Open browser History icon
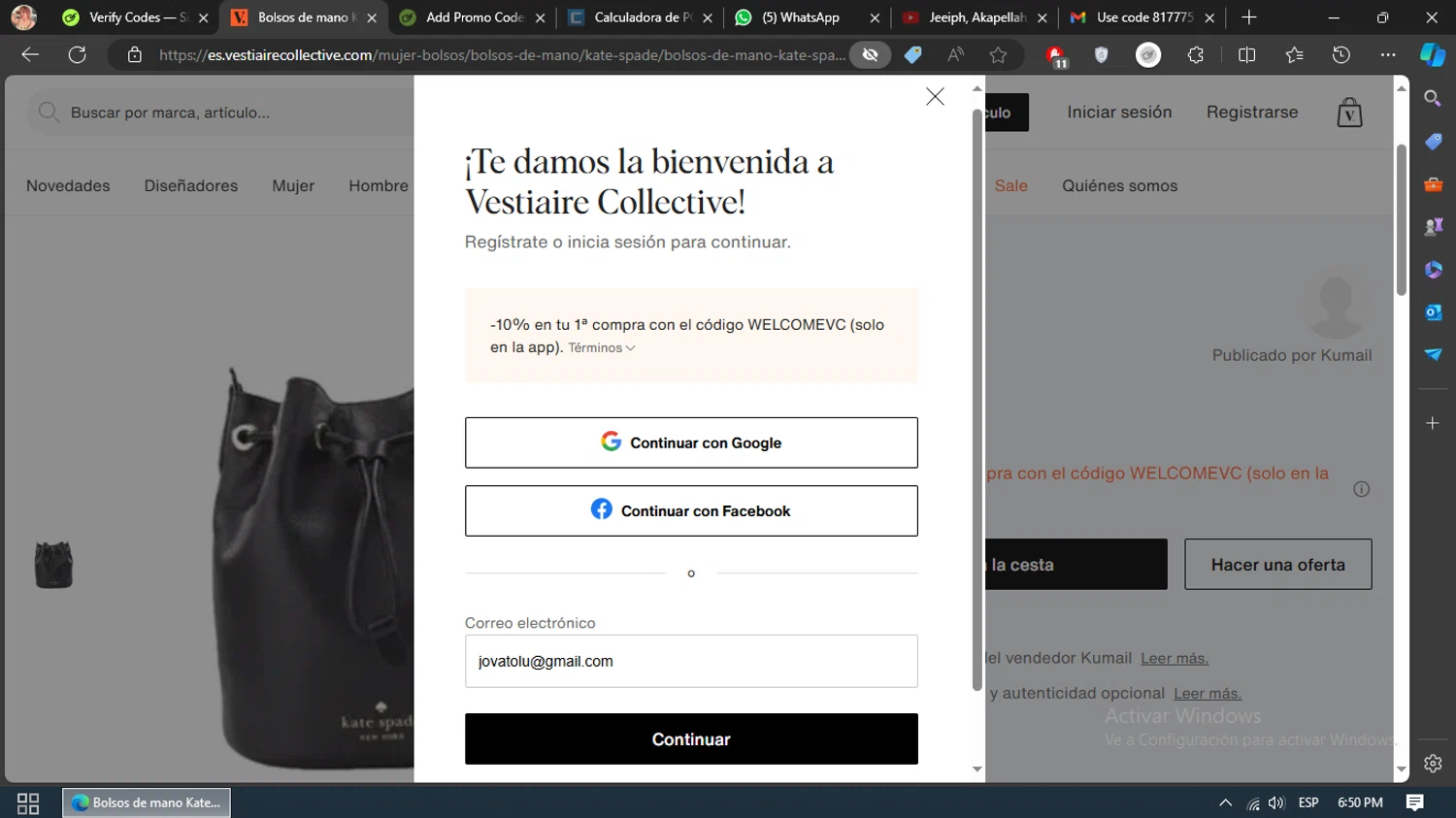1456x818 pixels. [1341, 55]
